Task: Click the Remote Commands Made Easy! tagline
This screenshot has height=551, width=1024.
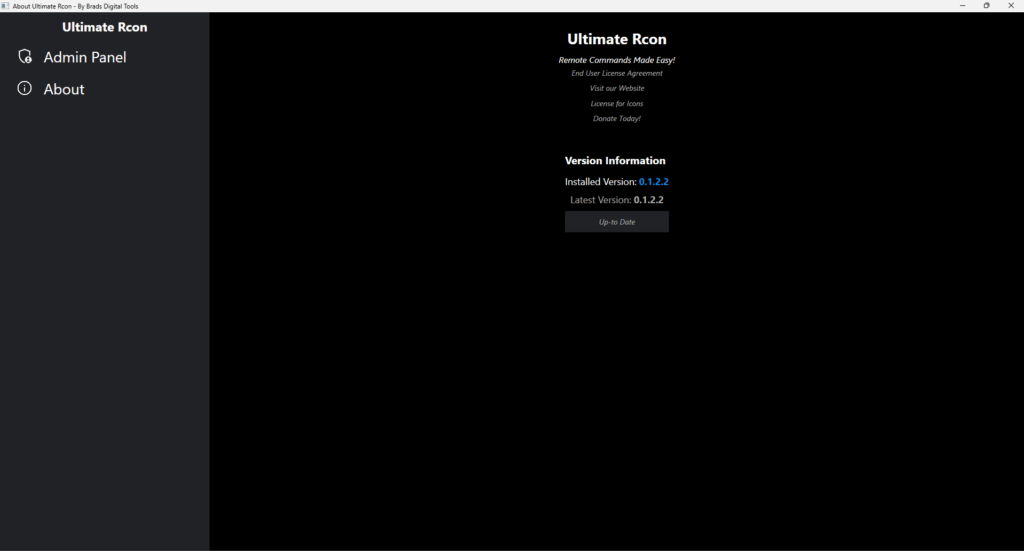Action: [x=616, y=59]
